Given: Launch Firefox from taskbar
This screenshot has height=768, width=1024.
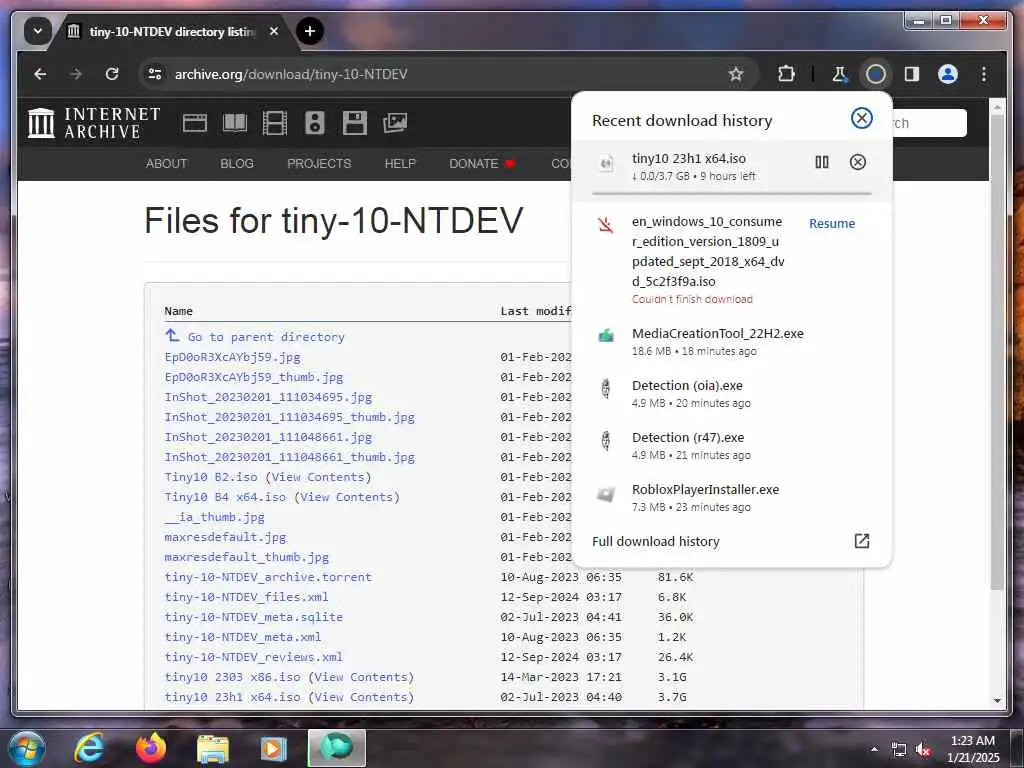Looking at the screenshot, I should tap(151, 748).
